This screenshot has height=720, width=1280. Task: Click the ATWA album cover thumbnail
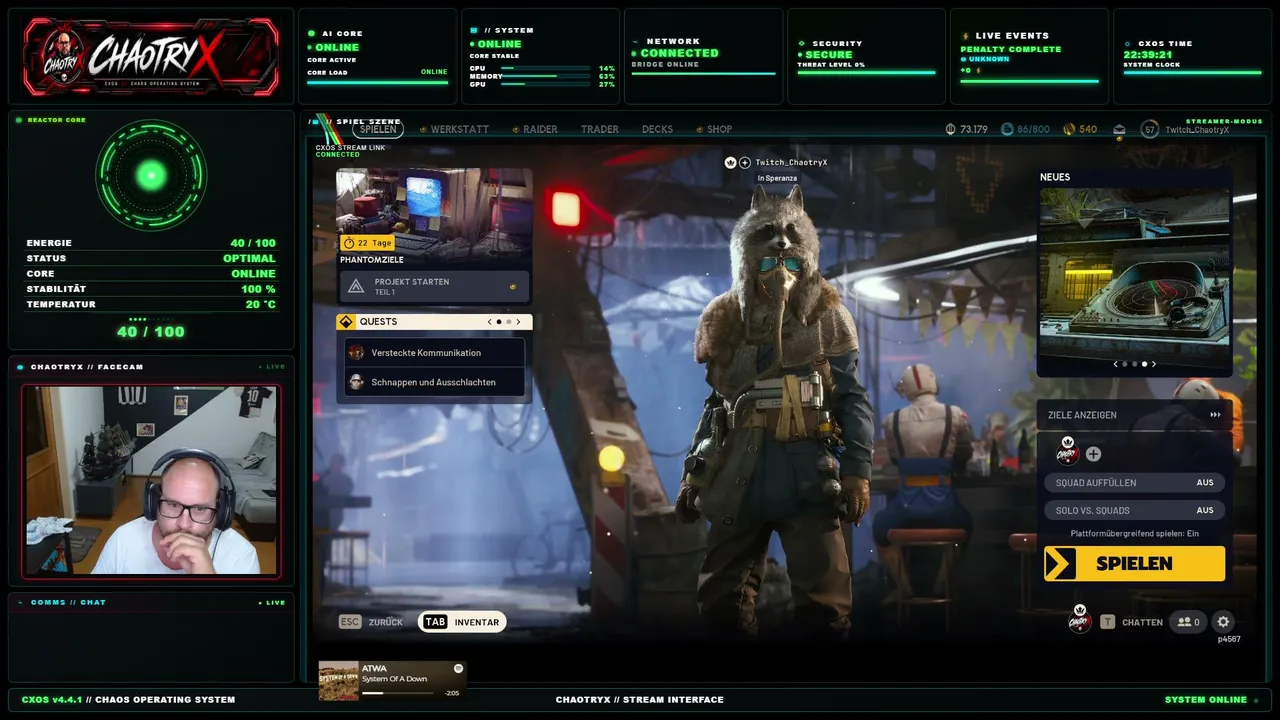[x=339, y=681]
